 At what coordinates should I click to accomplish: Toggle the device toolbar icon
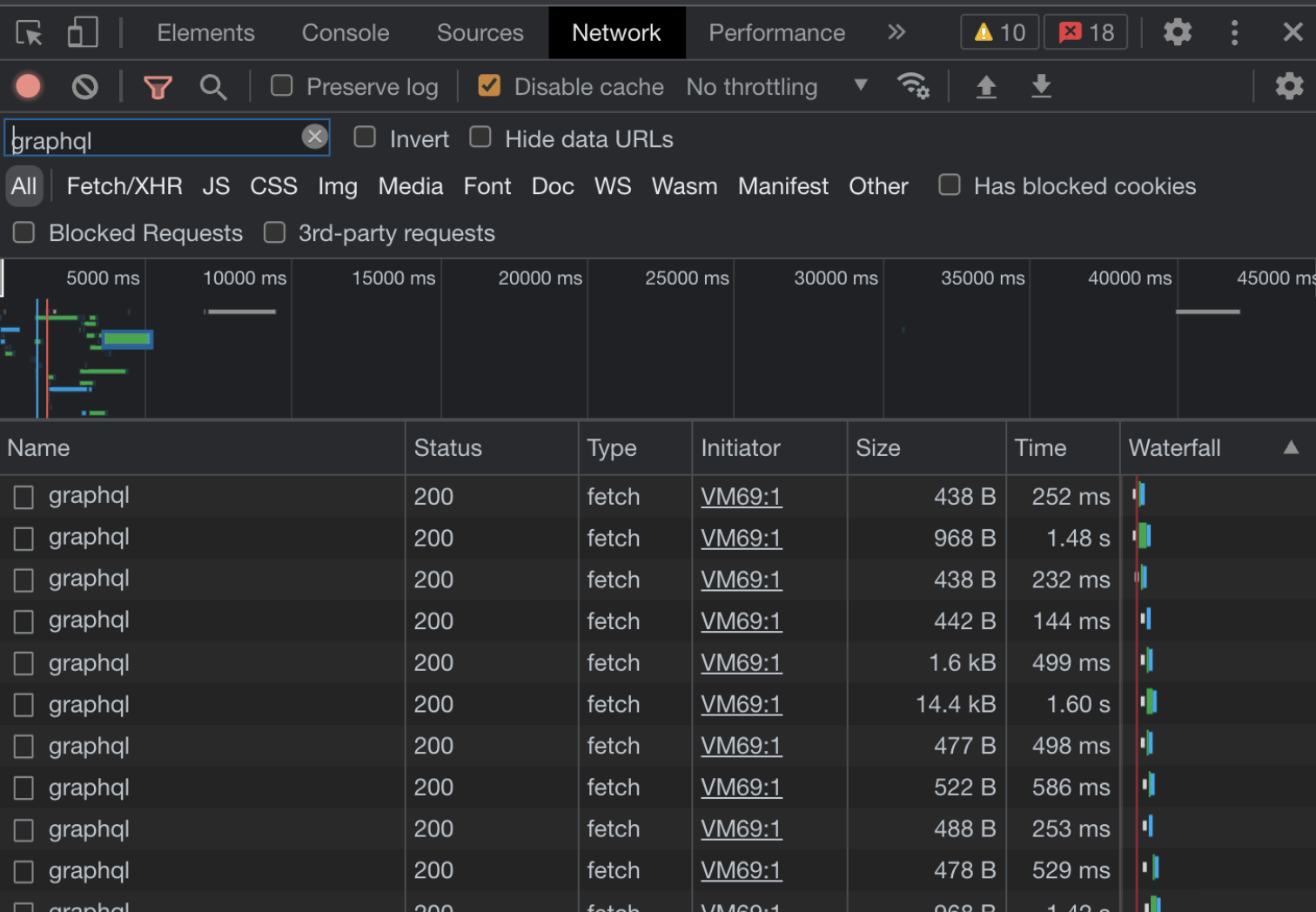pyautogui.click(x=83, y=33)
